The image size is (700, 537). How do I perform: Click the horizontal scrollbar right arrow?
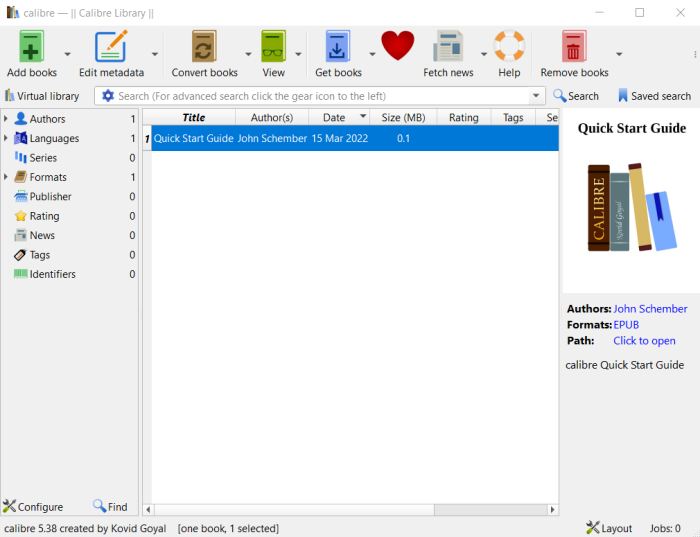point(553,509)
